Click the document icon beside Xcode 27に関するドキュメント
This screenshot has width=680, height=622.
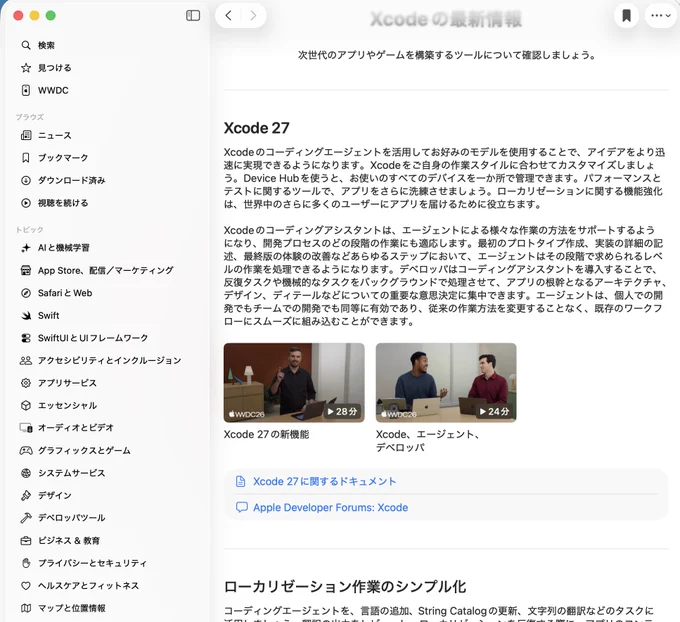pos(240,481)
